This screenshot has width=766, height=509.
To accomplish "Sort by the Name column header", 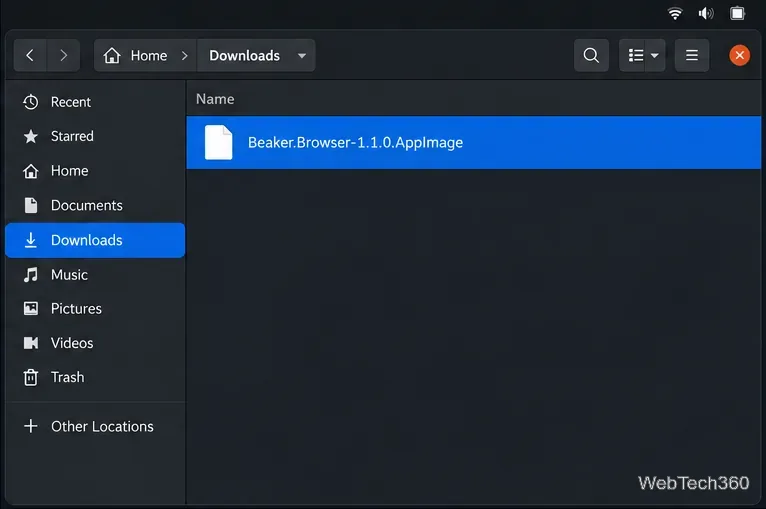I will click(215, 99).
